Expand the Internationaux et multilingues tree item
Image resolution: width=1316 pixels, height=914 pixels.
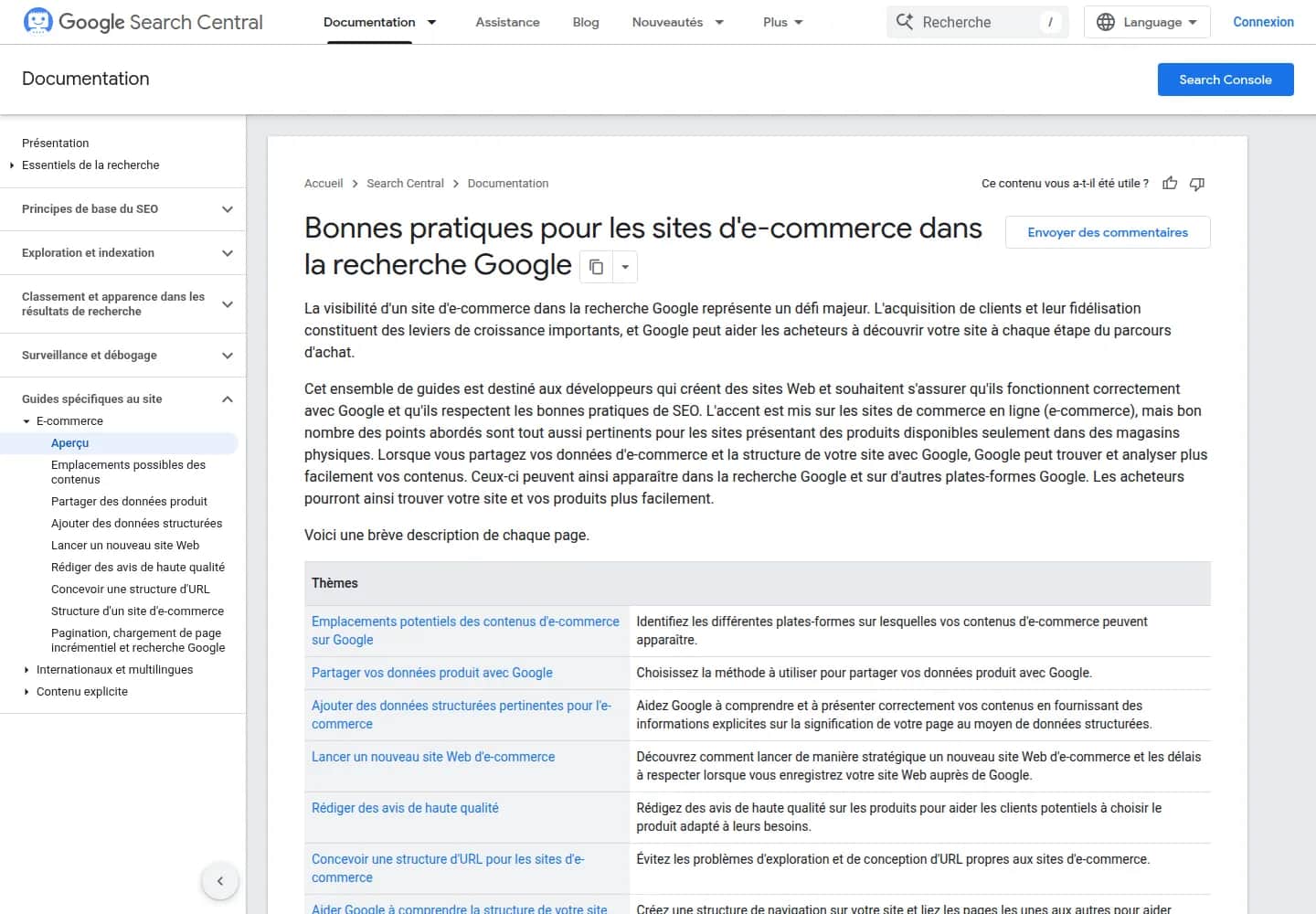coord(27,670)
